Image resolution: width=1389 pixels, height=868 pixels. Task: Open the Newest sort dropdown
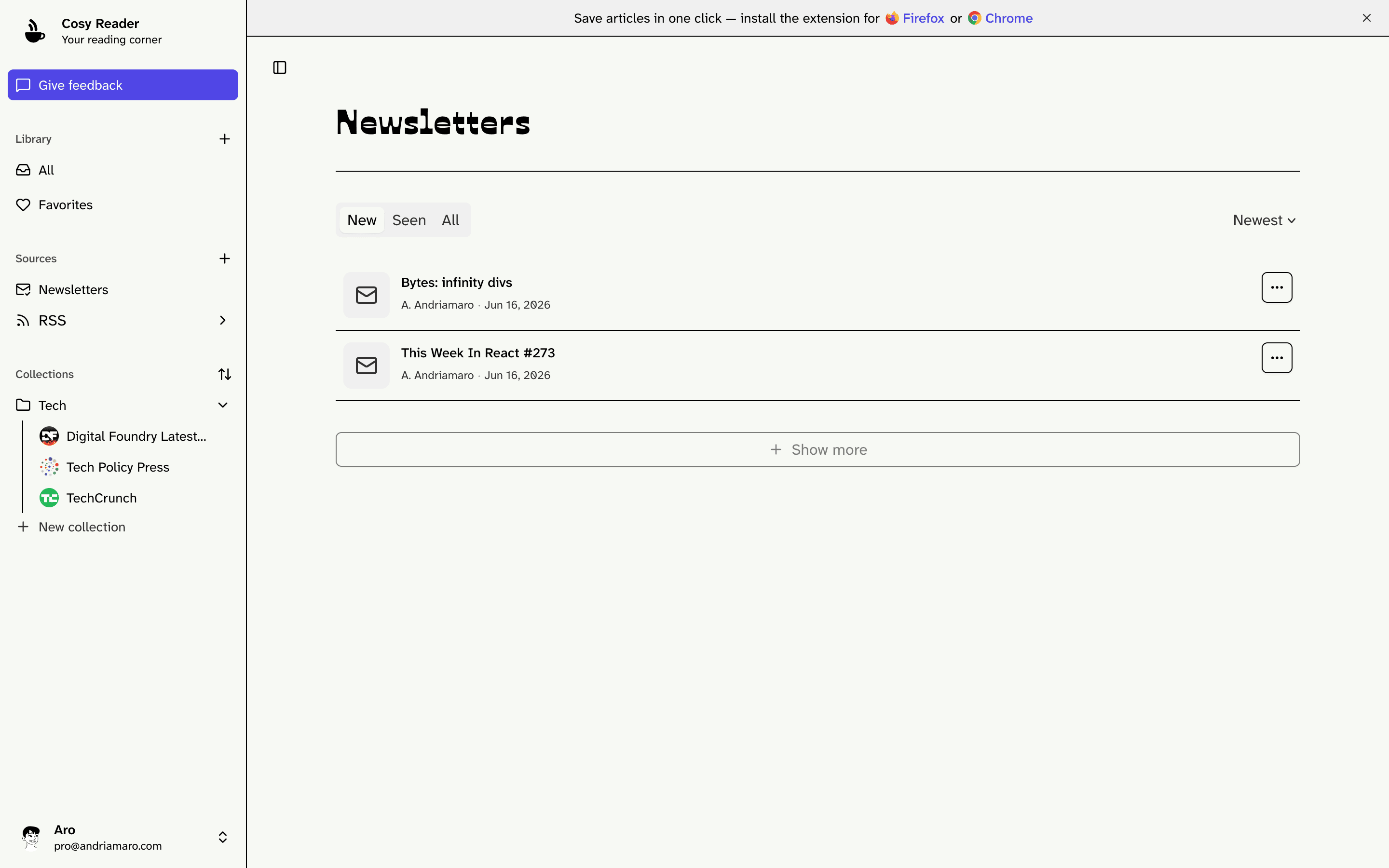pyautogui.click(x=1264, y=220)
